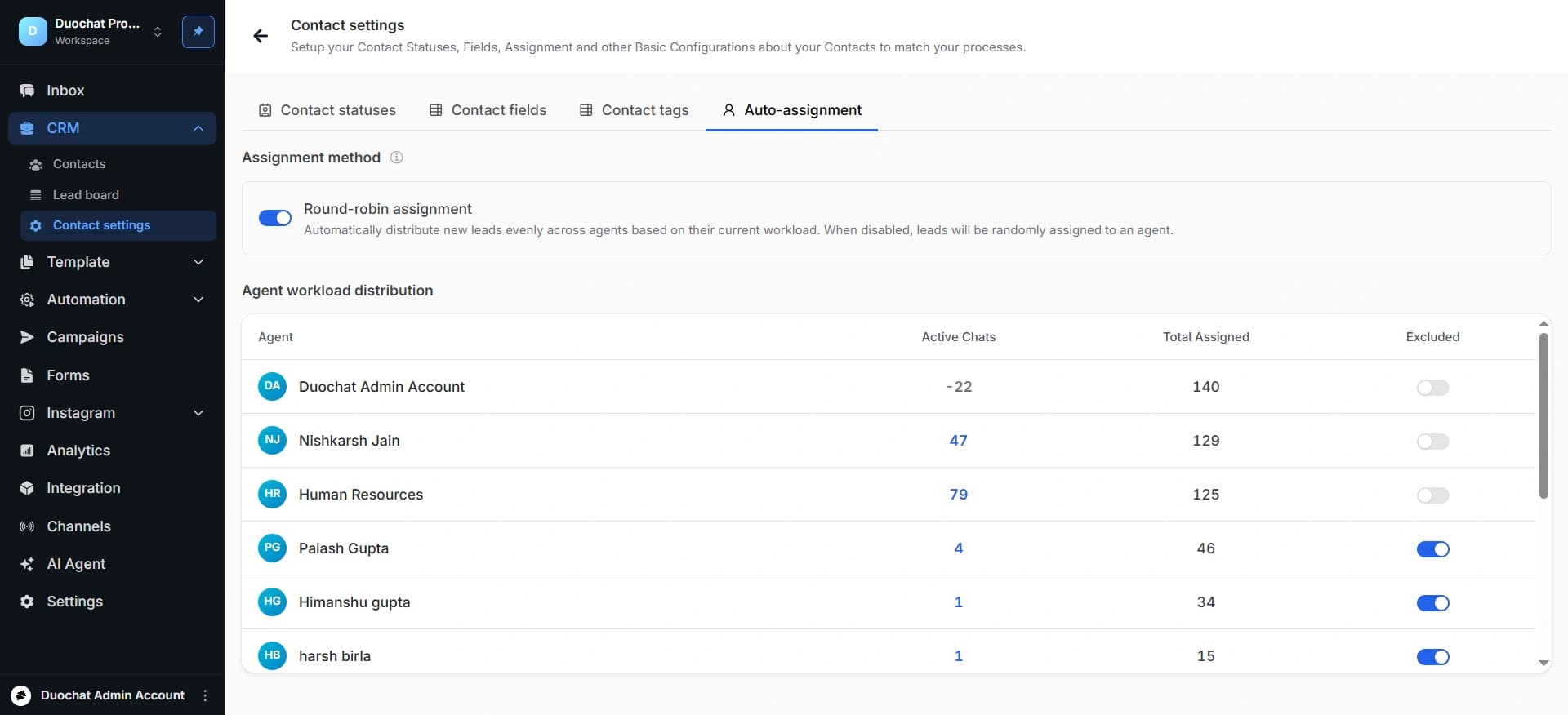Viewport: 1568px width, 715px height.
Task: Click the PG agent avatar
Action: coord(272,548)
